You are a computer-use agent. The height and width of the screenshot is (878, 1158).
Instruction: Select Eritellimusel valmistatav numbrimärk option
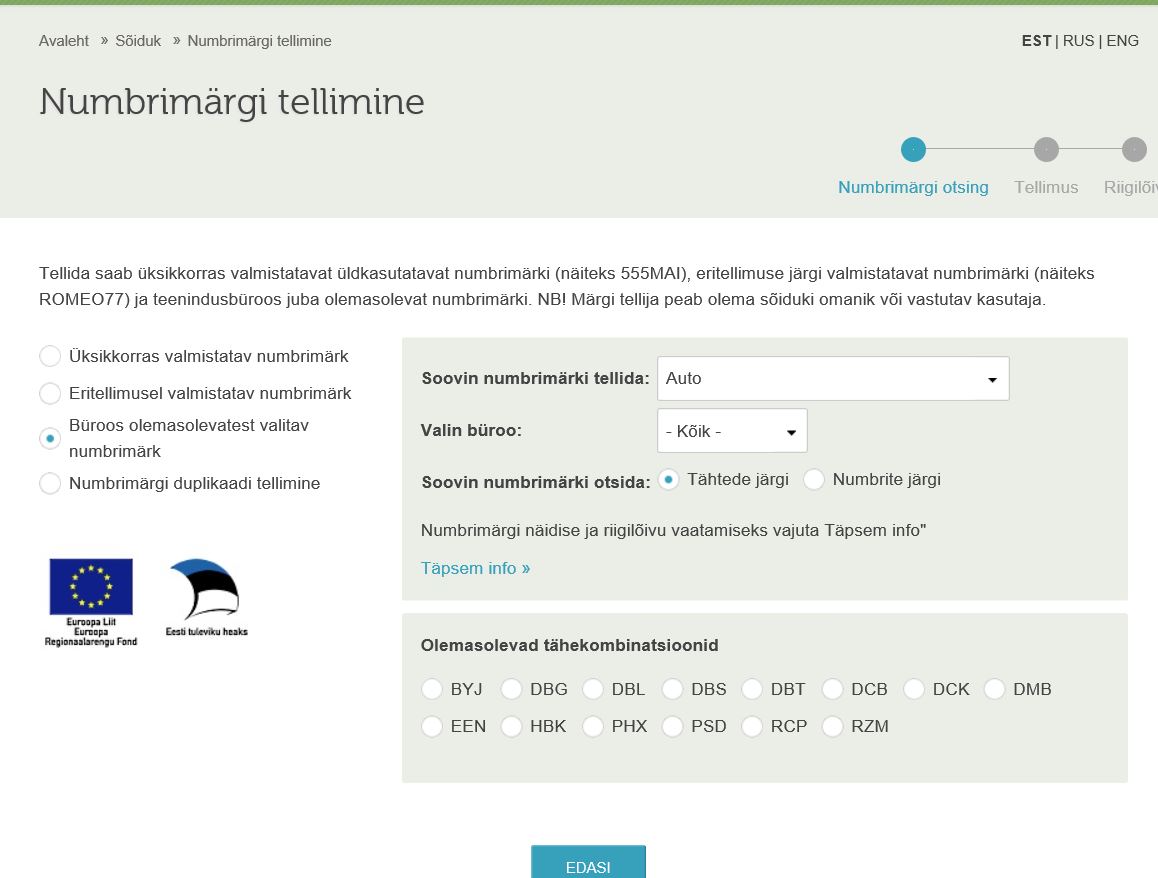50,393
